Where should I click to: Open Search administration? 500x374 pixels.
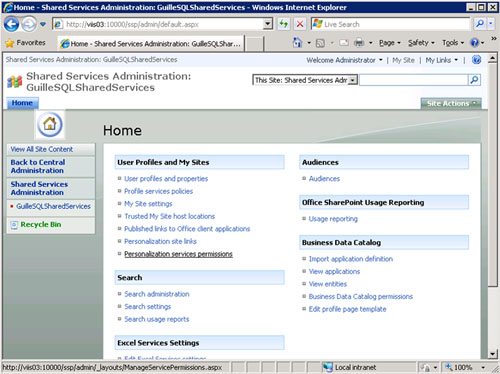pyautogui.click(x=157, y=294)
